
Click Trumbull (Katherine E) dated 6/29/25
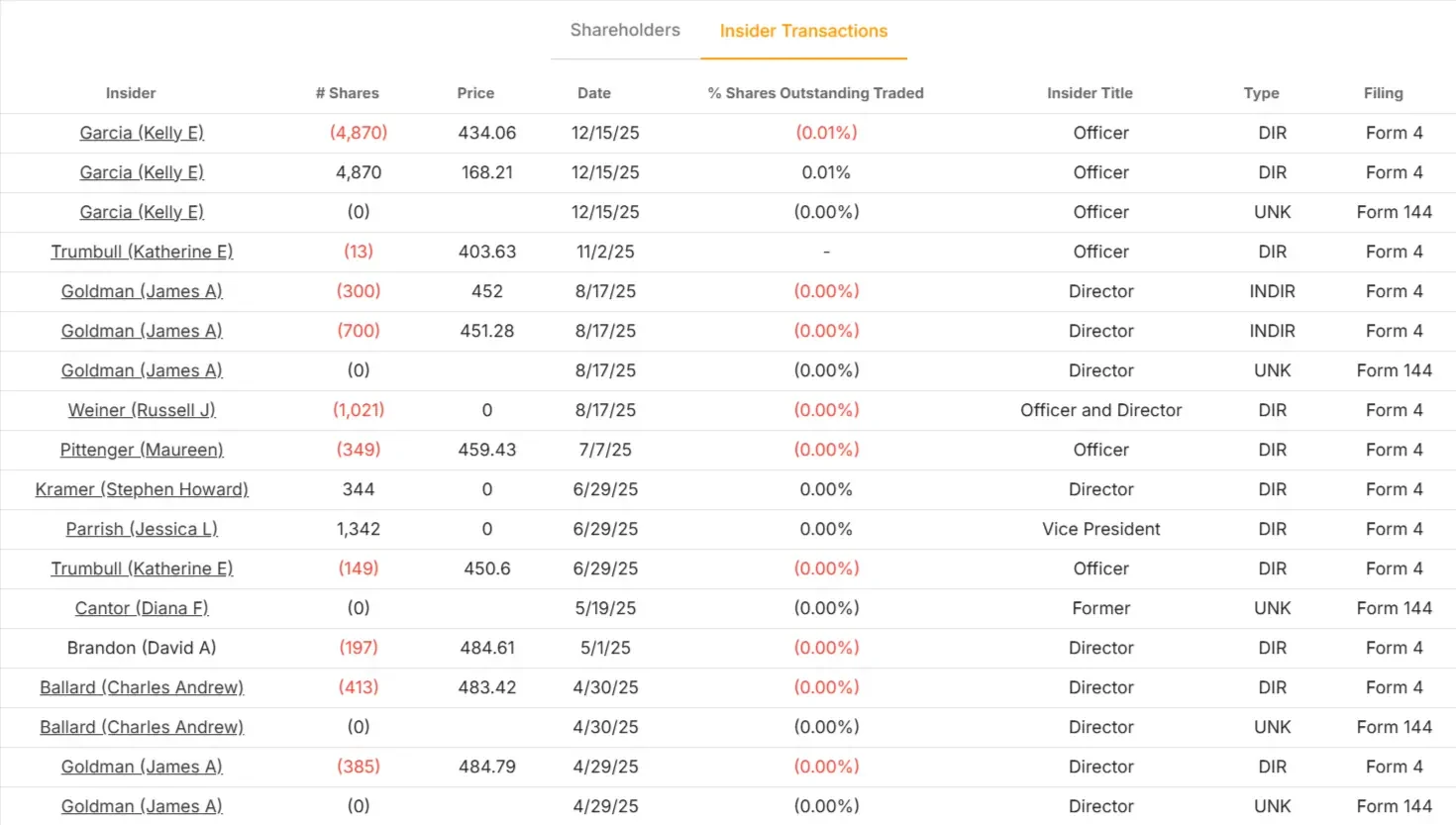142,568
